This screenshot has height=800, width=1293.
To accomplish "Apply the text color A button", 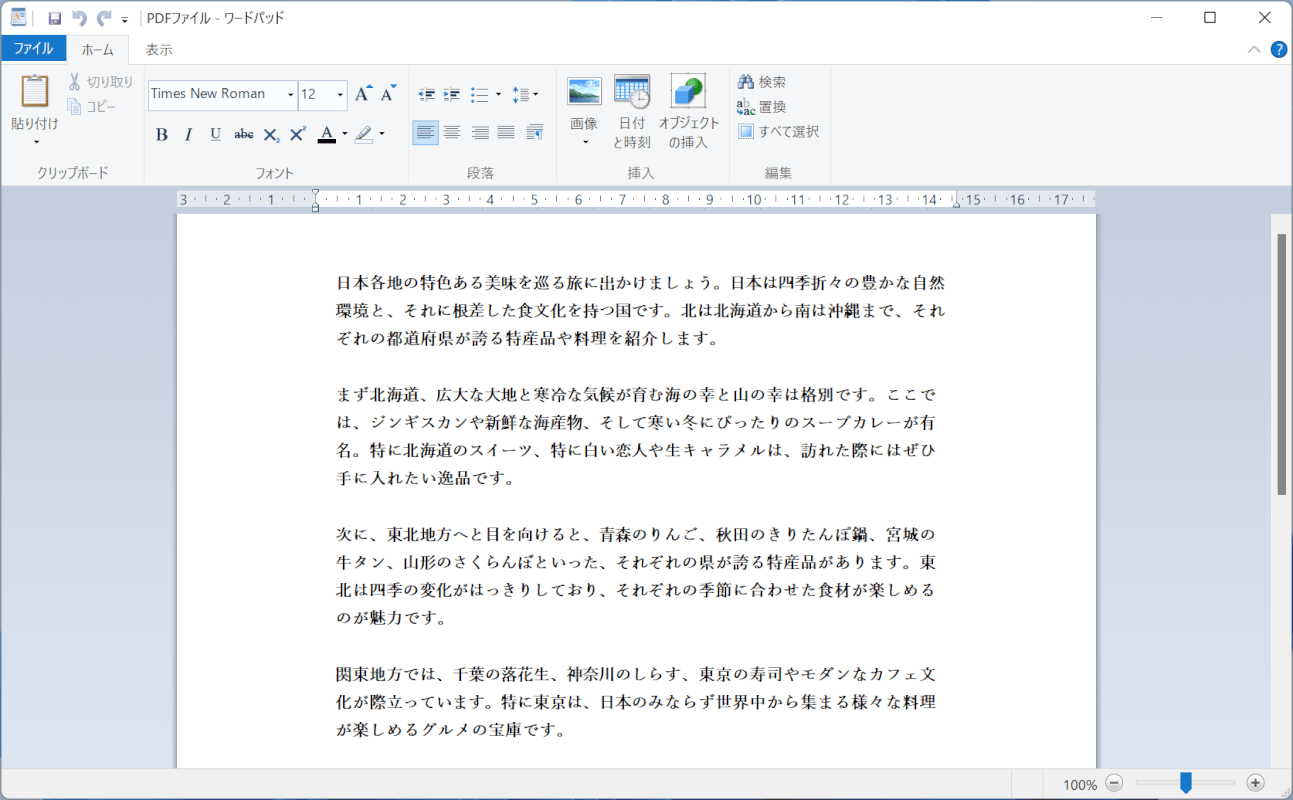I will (326, 134).
